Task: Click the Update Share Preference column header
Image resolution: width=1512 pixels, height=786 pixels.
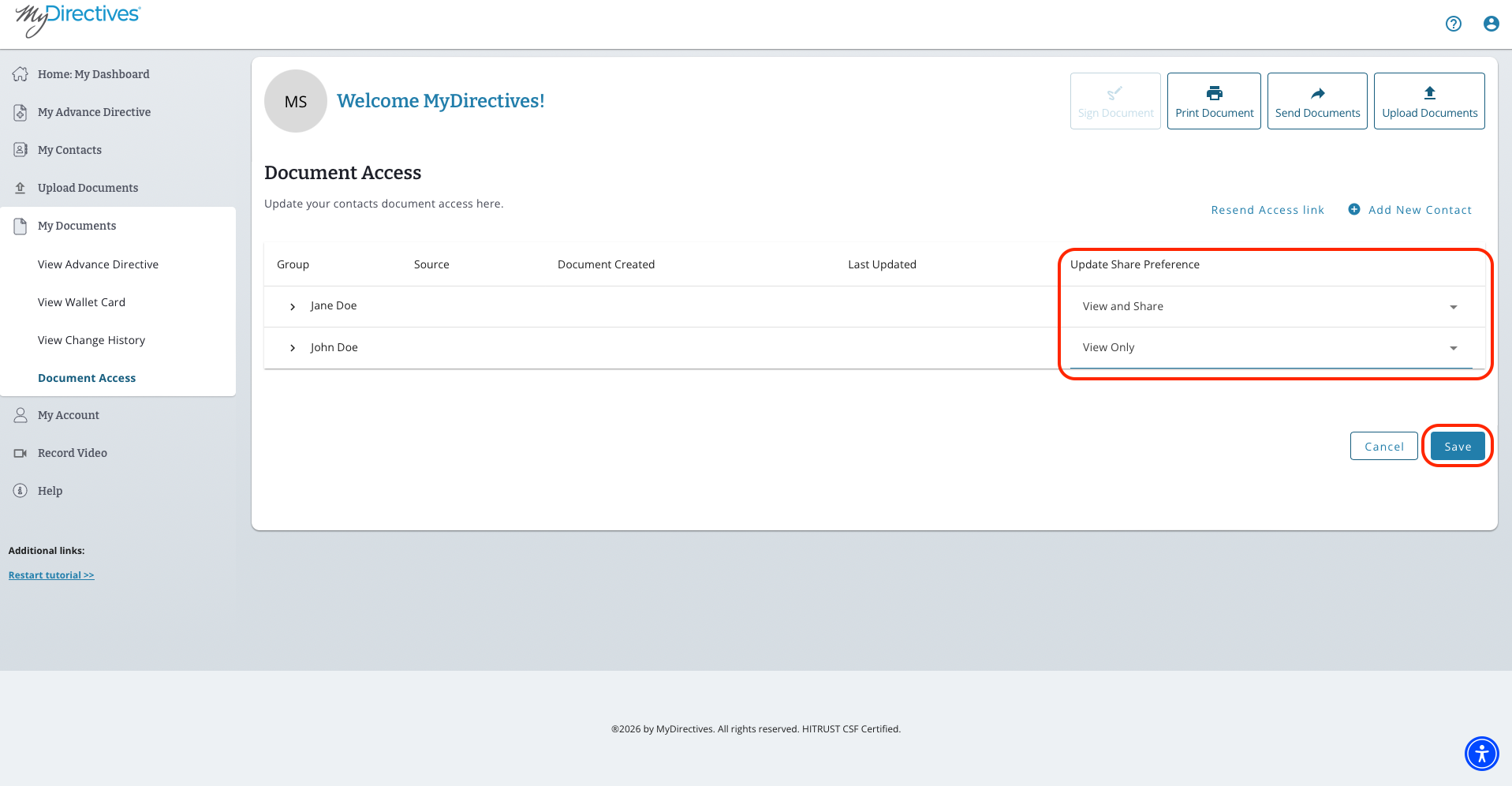Action: tap(1135, 264)
